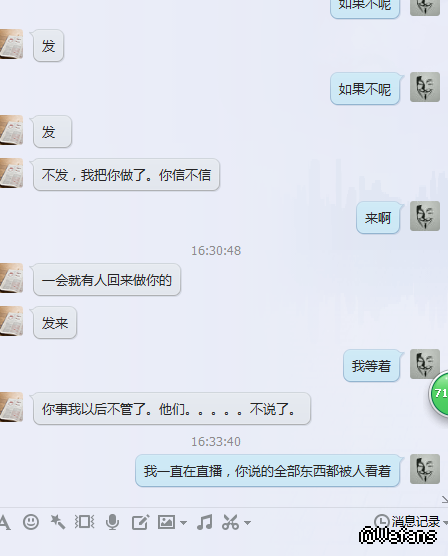Open the font settings A icon

click(x=5, y=522)
